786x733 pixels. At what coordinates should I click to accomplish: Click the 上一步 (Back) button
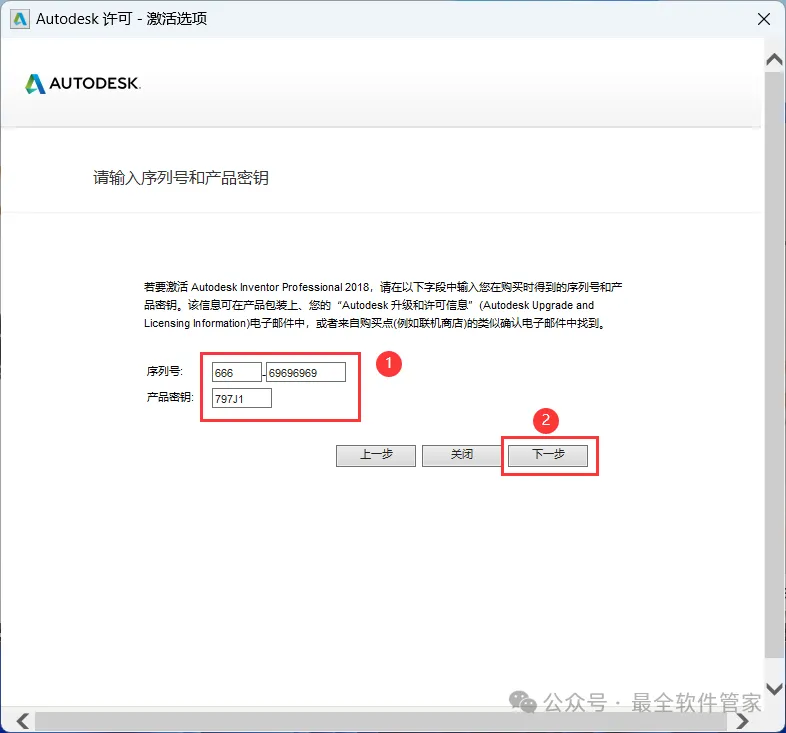376,455
